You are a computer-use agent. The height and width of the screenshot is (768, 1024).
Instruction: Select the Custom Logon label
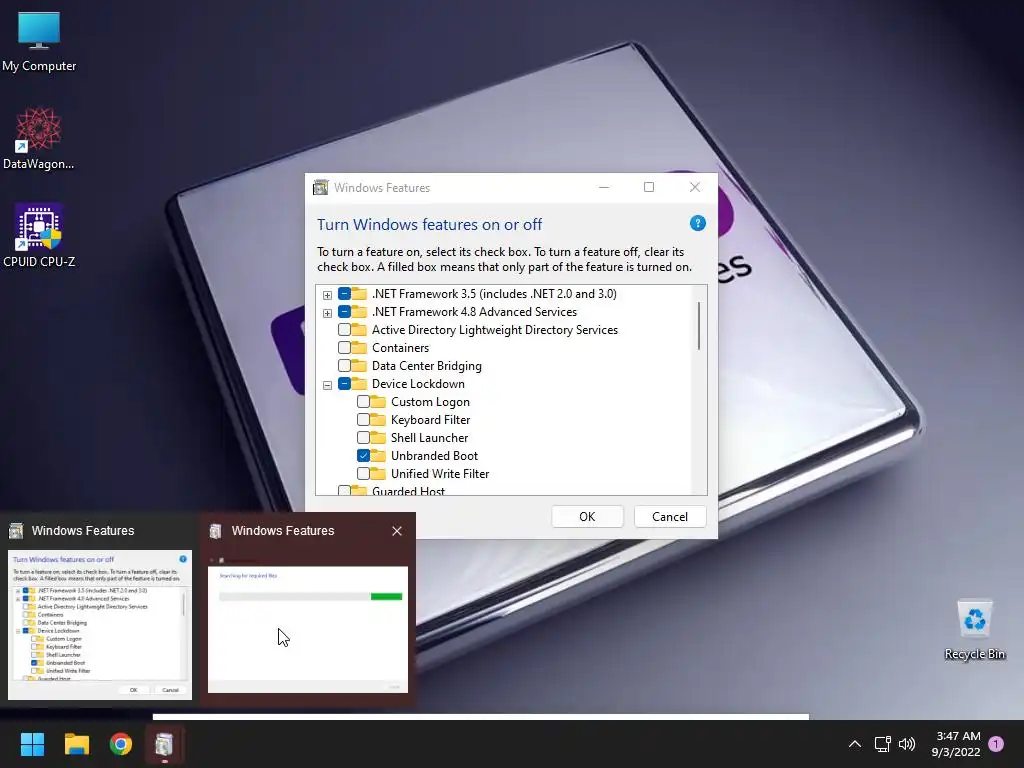[430, 402]
